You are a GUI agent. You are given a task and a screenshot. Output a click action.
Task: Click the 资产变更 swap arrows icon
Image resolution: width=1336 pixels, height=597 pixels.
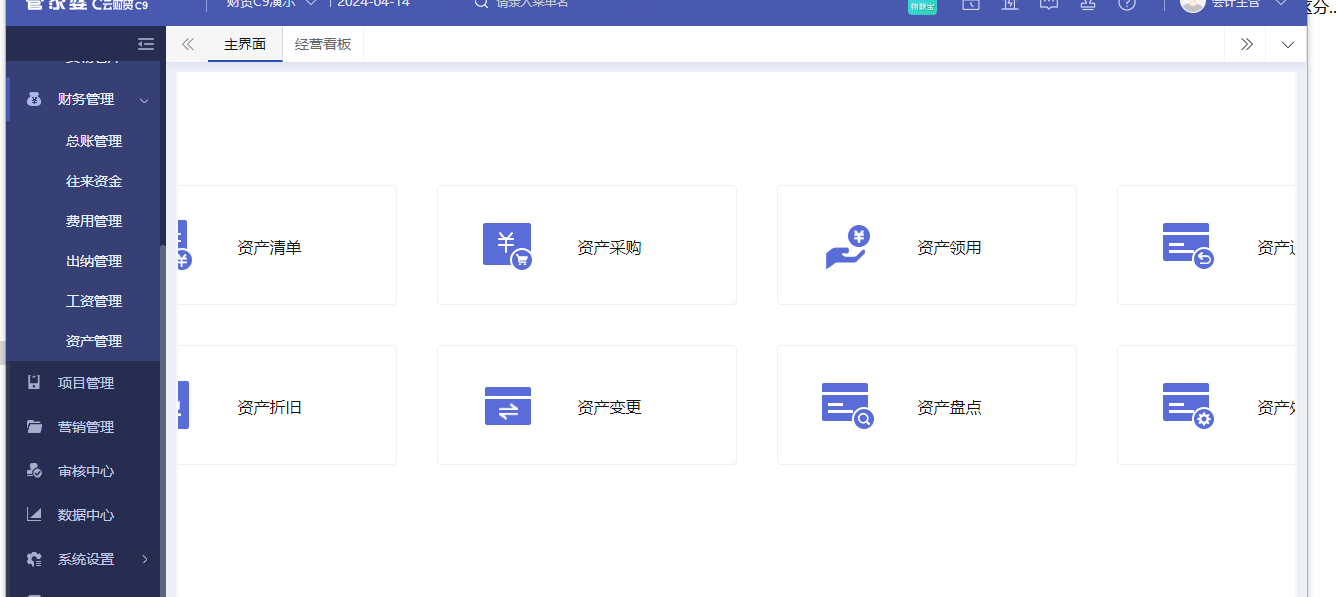point(508,406)
